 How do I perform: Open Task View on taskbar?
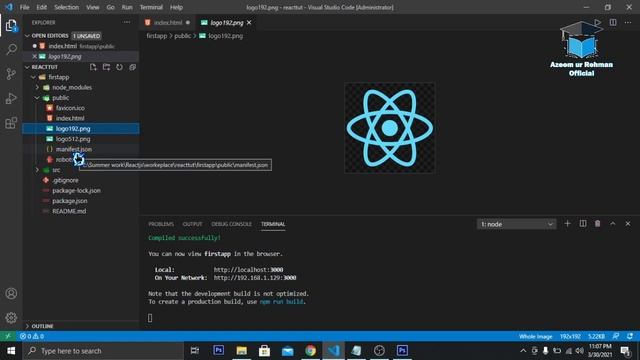pyautogui.click(x=195, y=351)
